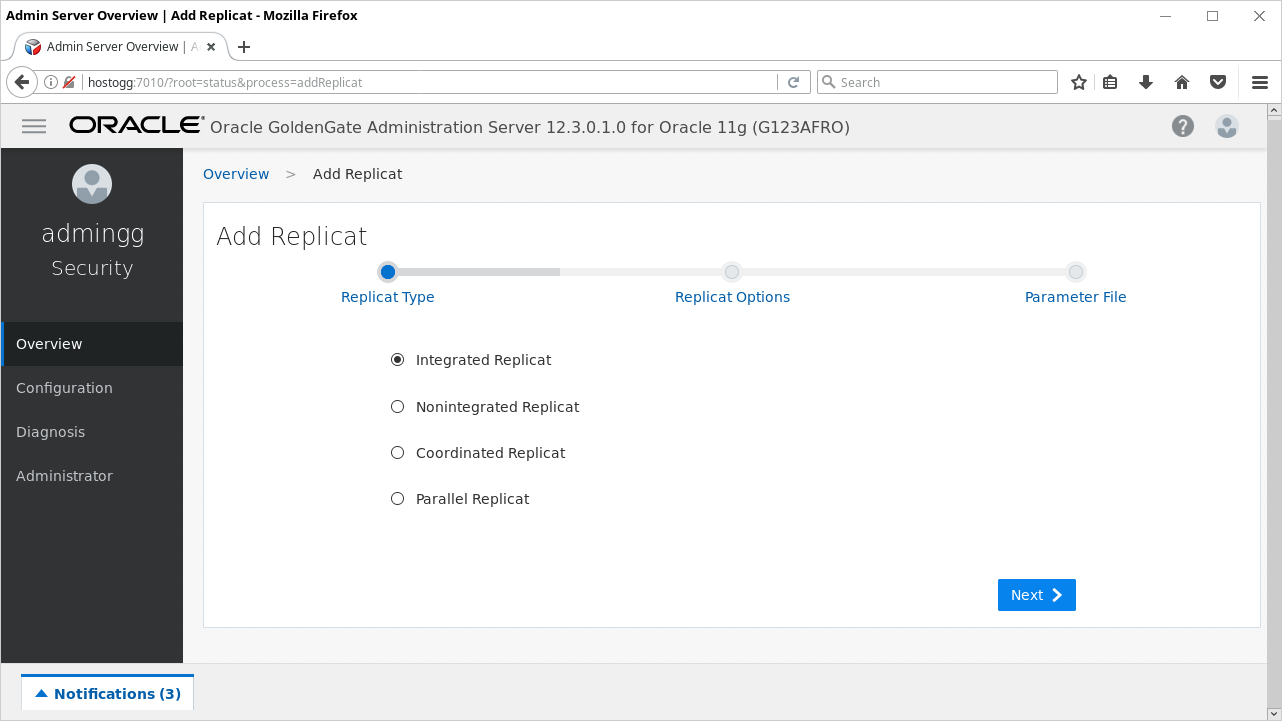This screenshot has width=1282, height=721.
Task: Open Administrator in the sidebar
Action: click(x=92, y=476)
